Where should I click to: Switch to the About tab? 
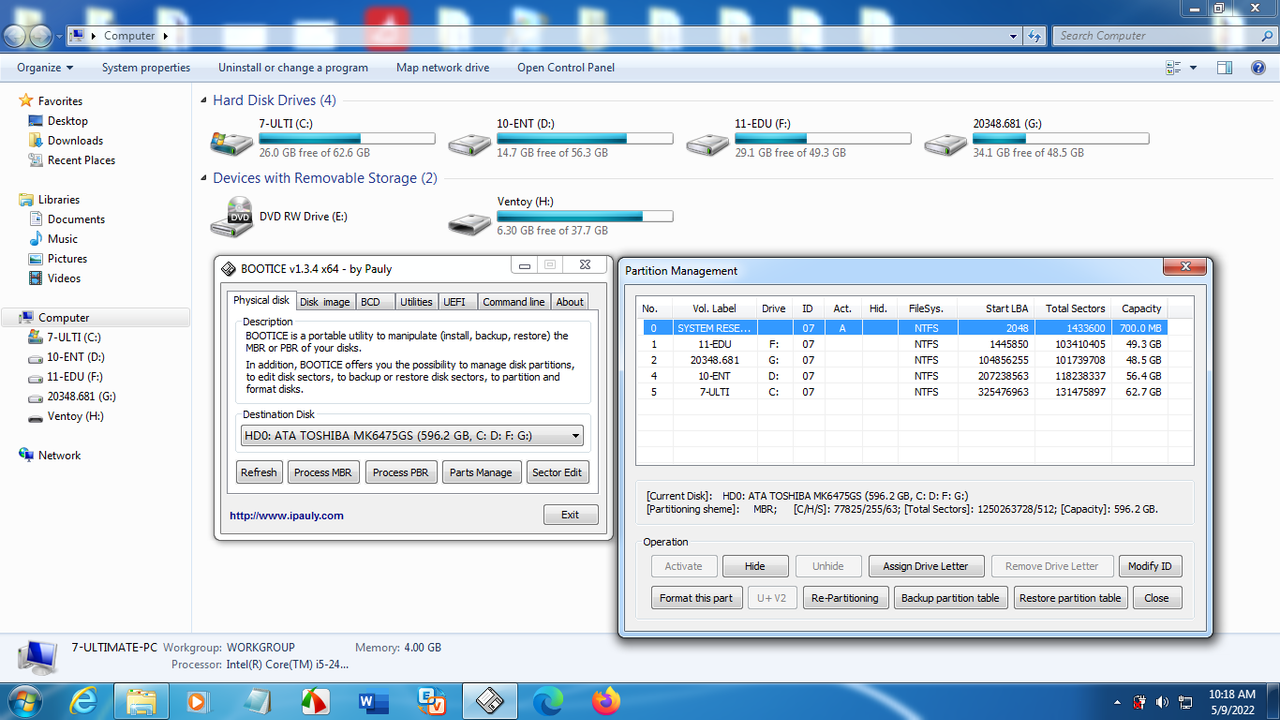[x=570, y=302]
